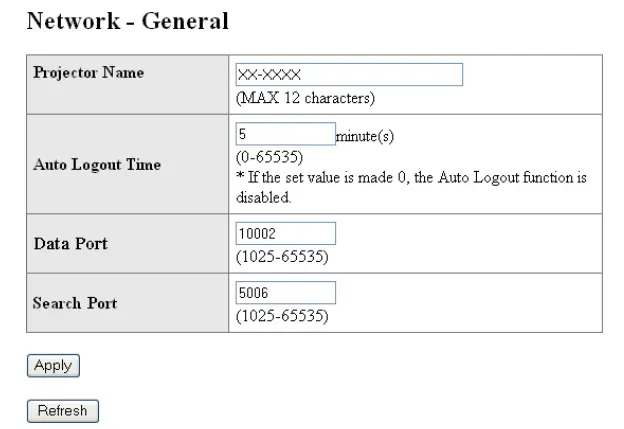Click the (0-65535) range hint
Image resolution: width=624 pixels, height=429 pixels.
coord(269,158)
